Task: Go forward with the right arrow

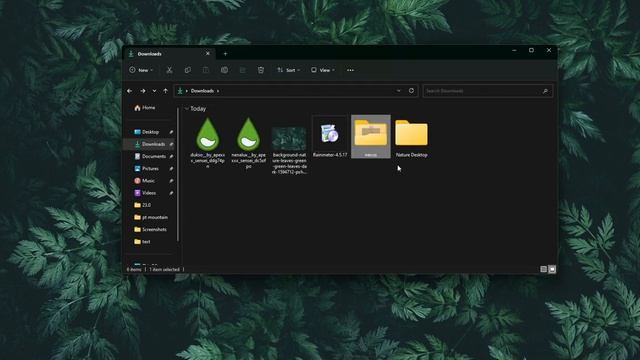Action: (x=143, y=91)
